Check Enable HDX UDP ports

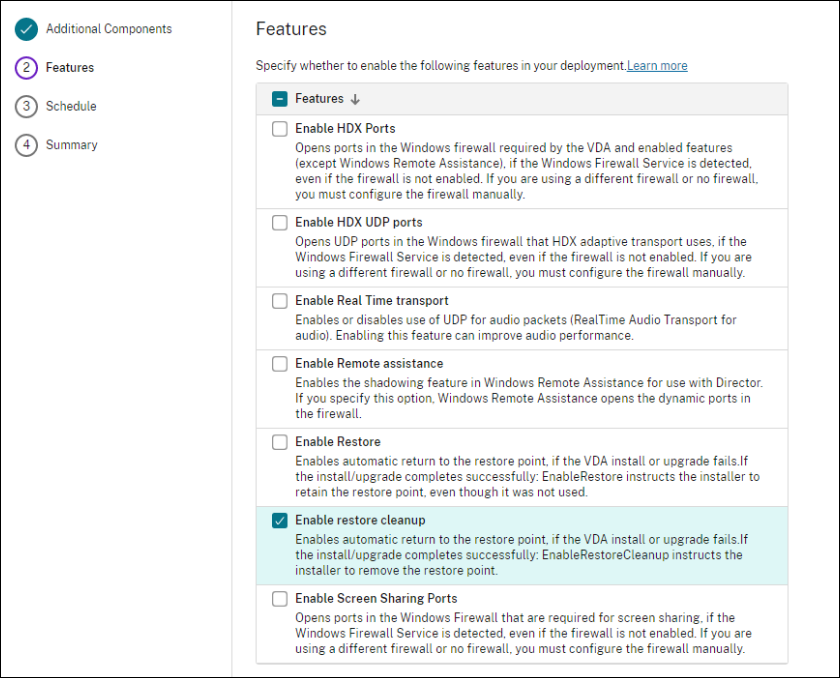[x=280, y=223]
